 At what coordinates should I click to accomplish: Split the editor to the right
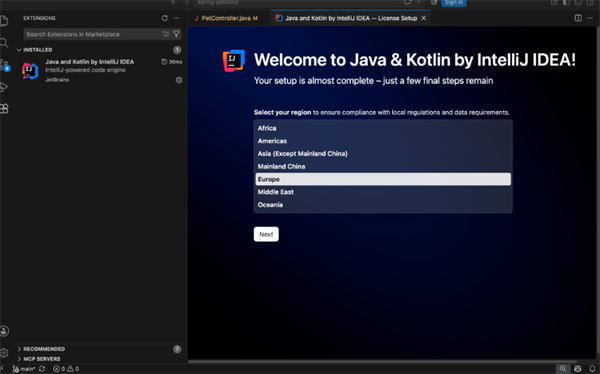coord(578,18)
